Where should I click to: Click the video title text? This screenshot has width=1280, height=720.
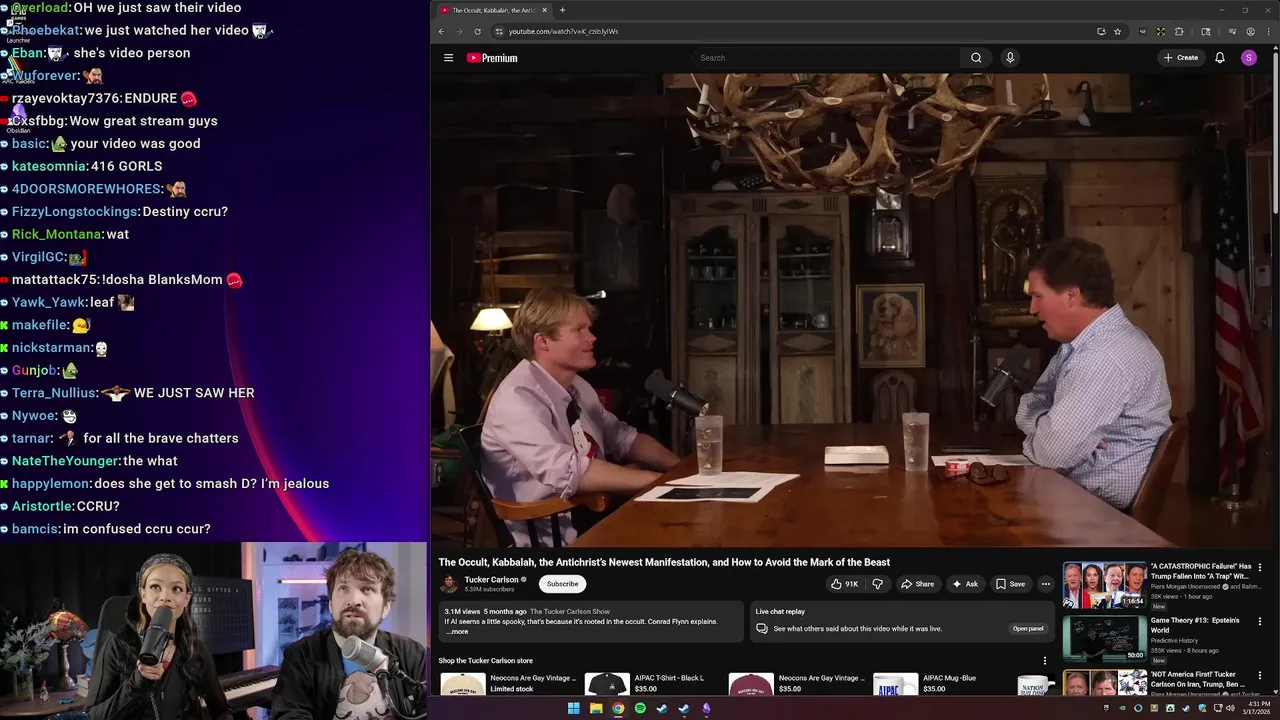664,562
